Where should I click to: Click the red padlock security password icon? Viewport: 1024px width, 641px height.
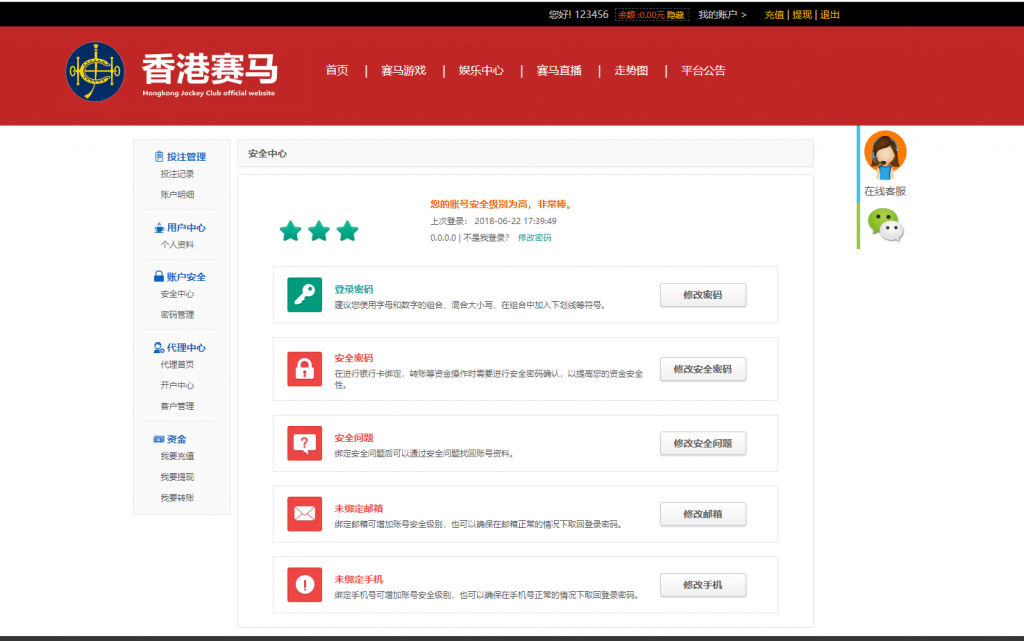pyautogui.click(x=304, y=369)
